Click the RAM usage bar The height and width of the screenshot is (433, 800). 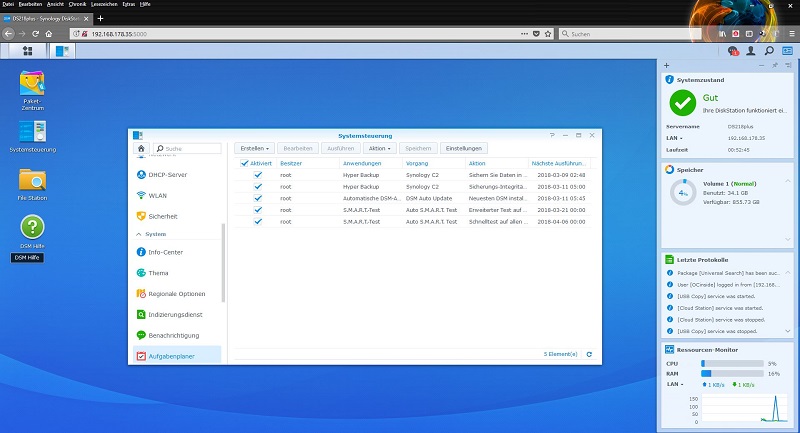[733, 374]
